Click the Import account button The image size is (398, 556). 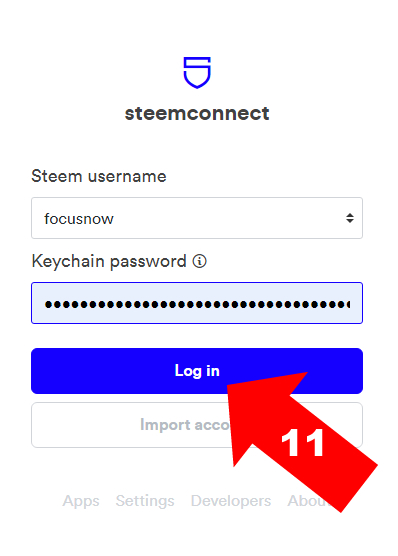(197, 425)
